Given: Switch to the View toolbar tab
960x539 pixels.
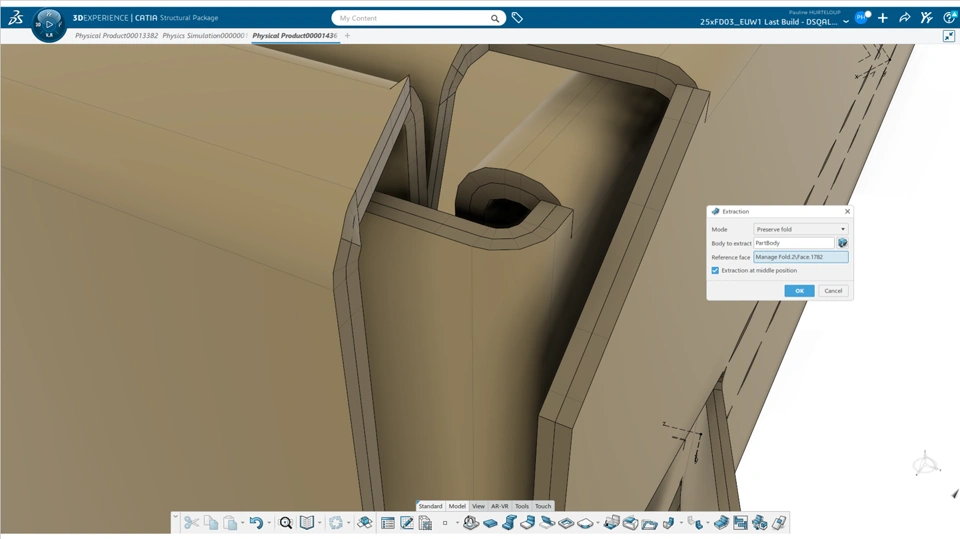Looking at the screenshot, I should (478, 506).
